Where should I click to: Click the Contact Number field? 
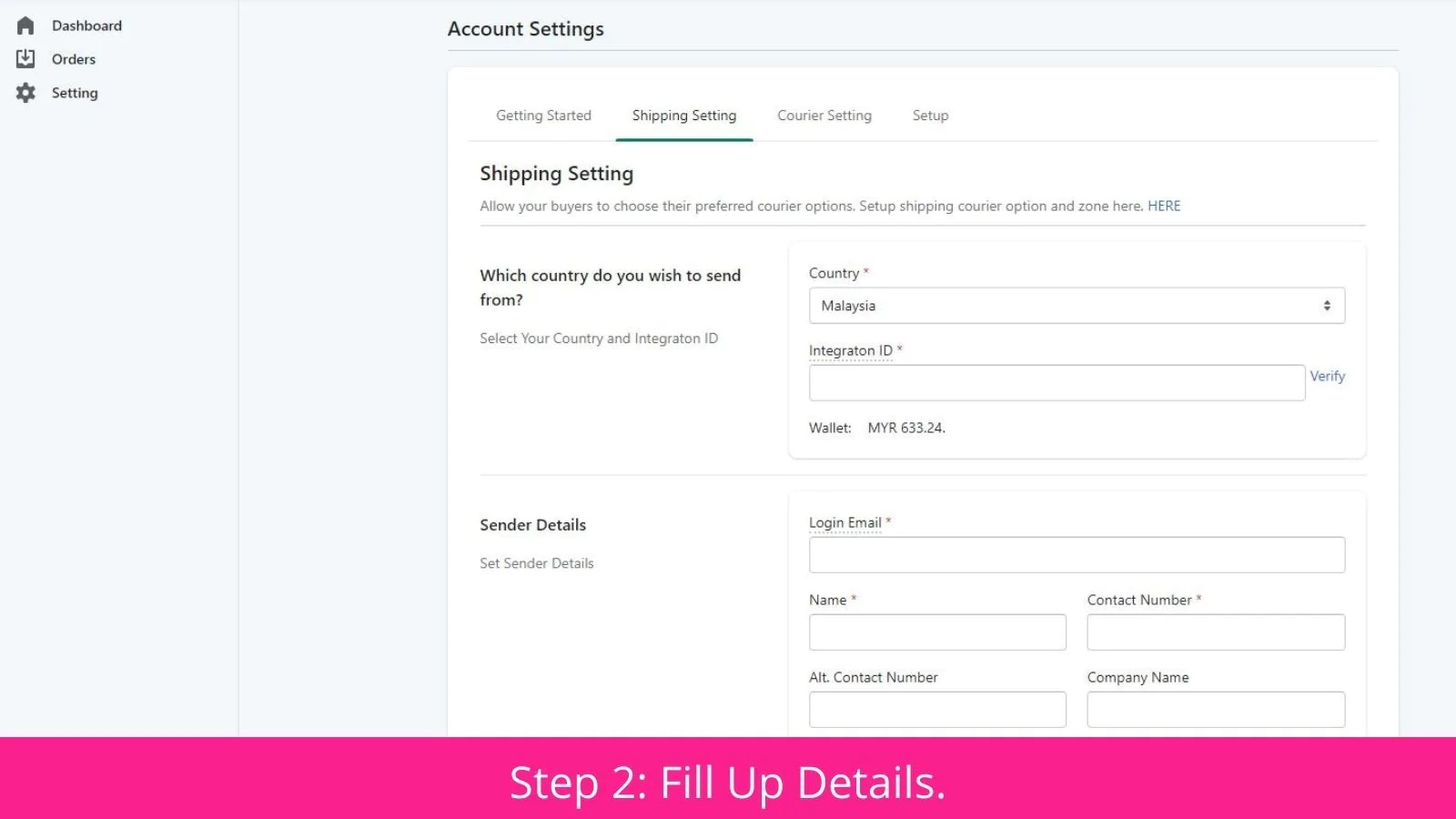1216,632
